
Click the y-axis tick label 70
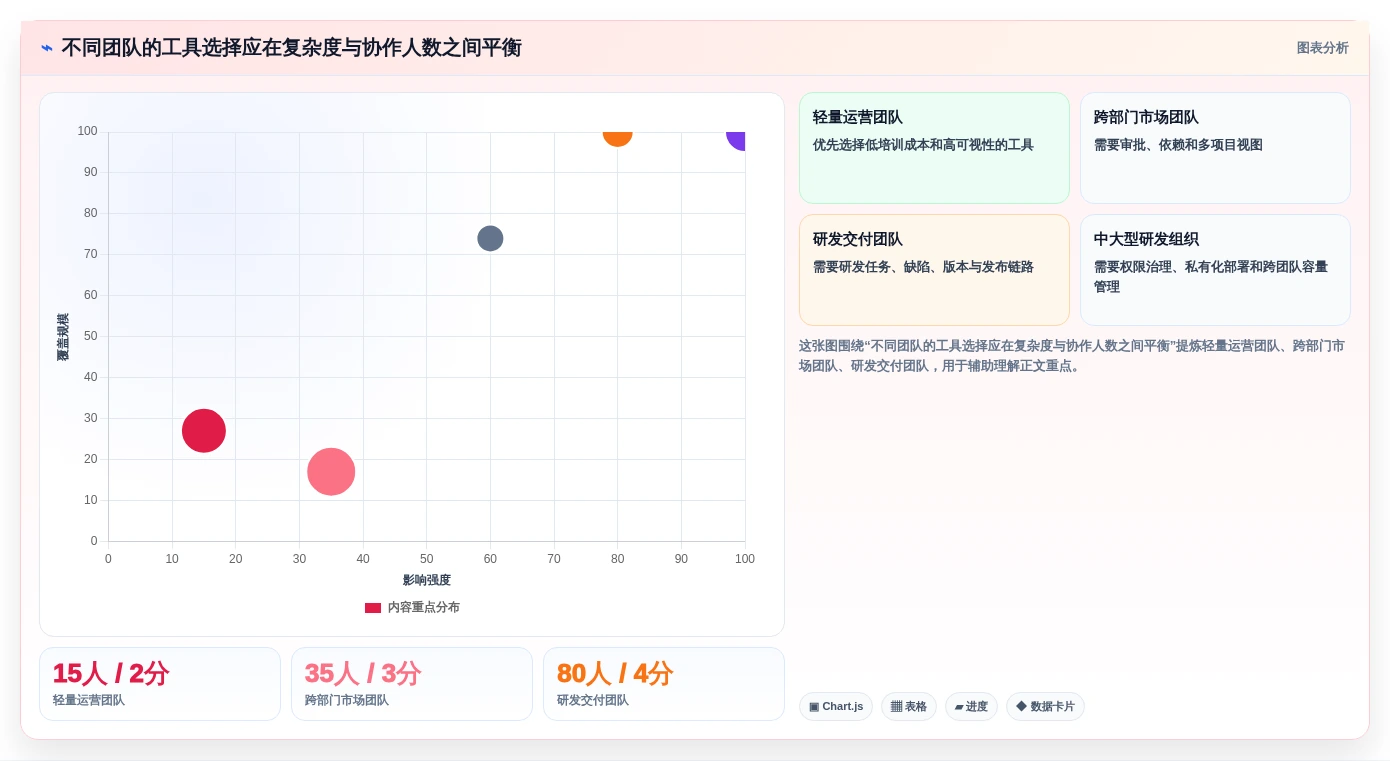91,254
